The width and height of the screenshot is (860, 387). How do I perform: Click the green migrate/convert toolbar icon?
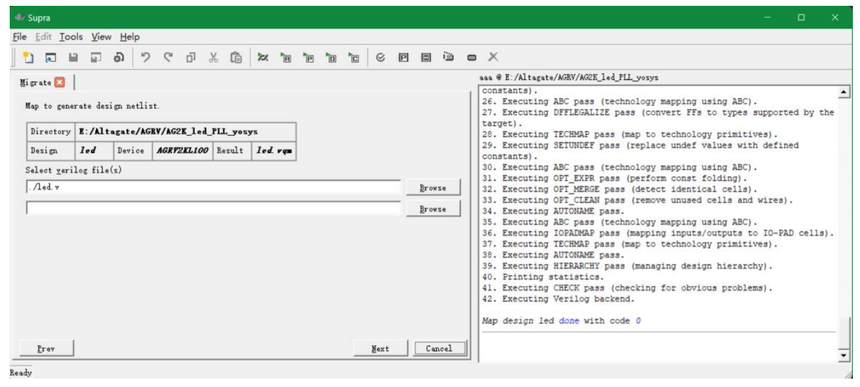(x=263, y=57)
